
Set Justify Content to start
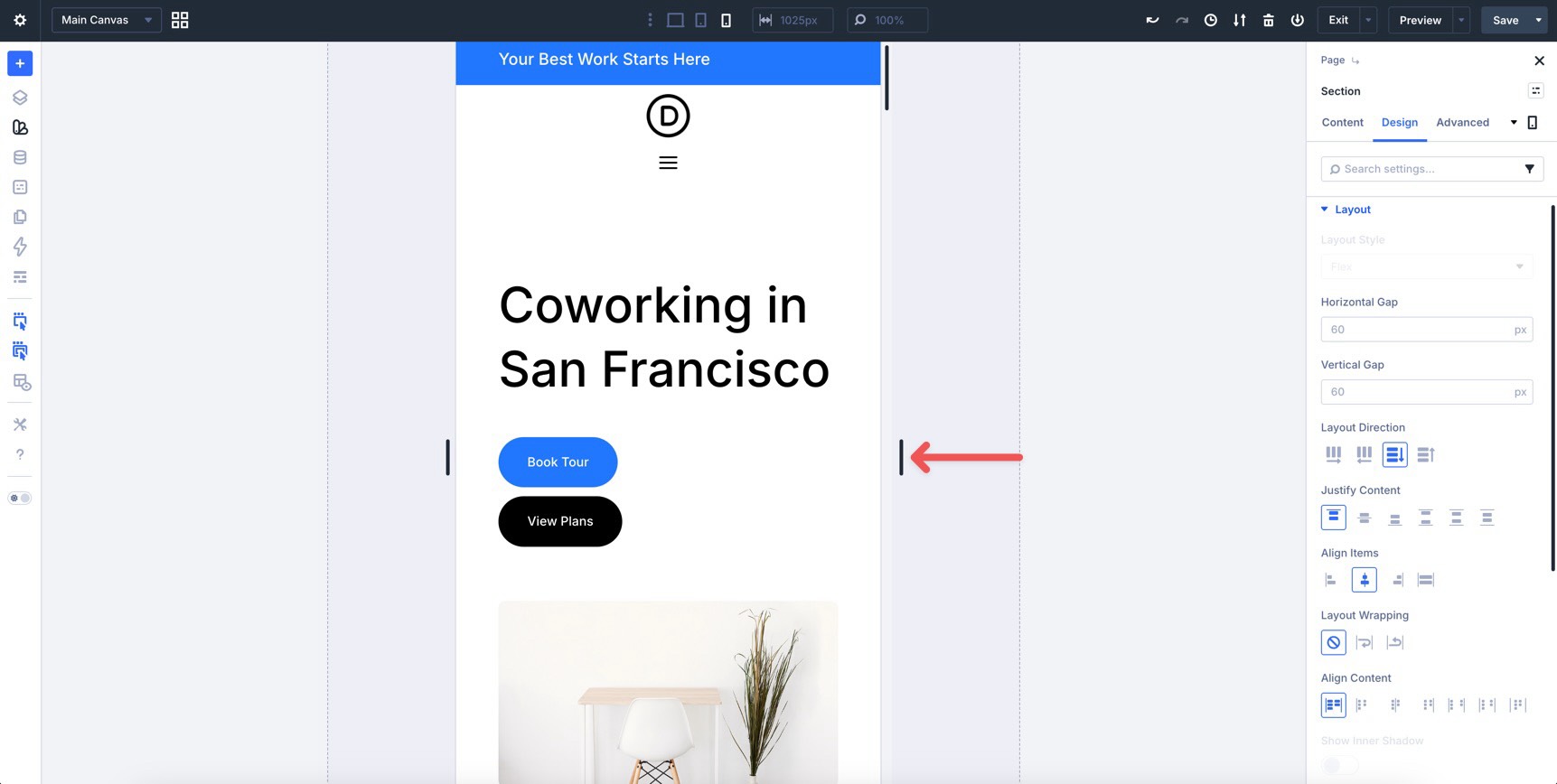1333,518
